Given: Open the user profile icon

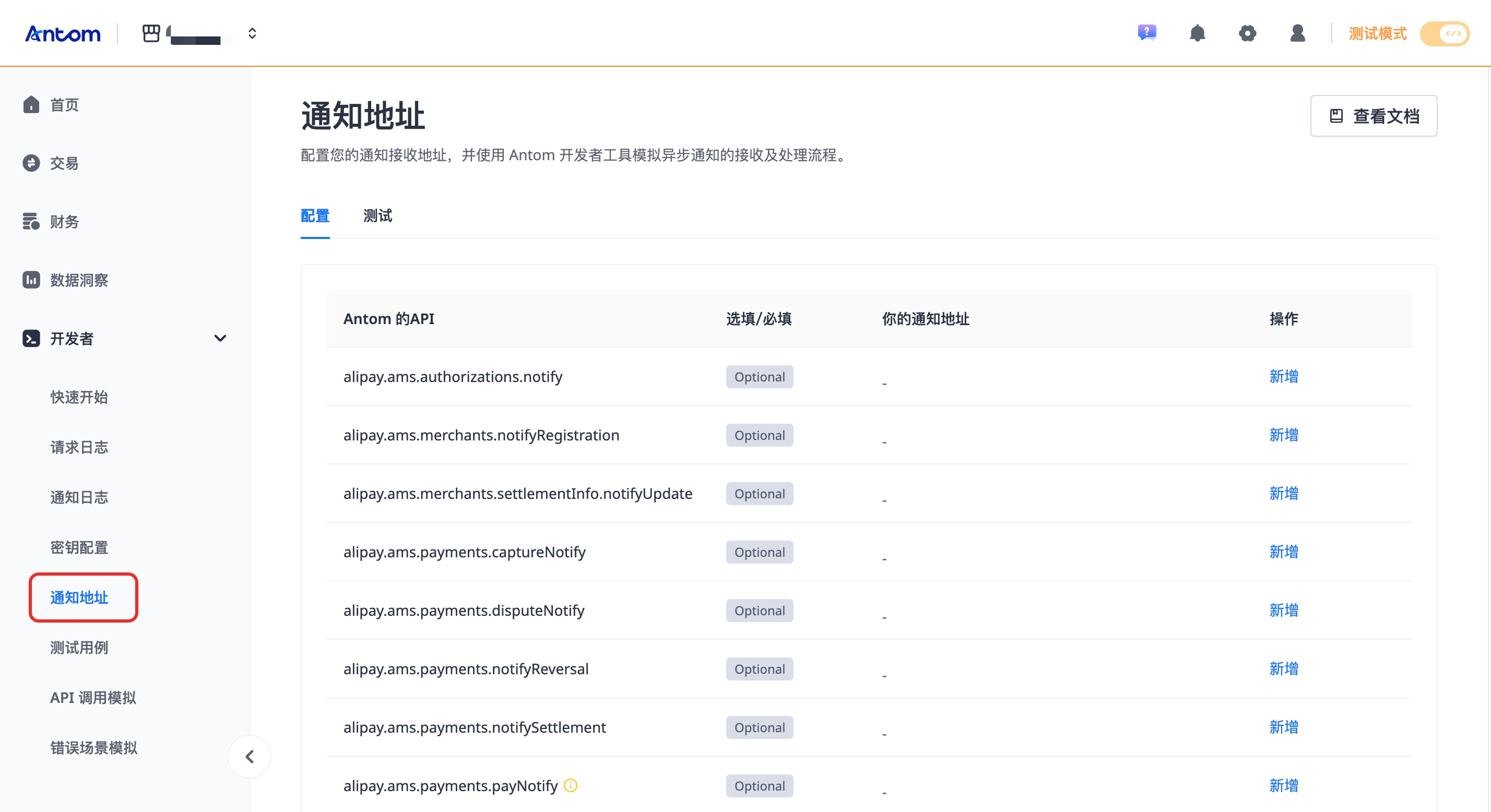Looking at the screenshot, I should [x=1298, y=33].
